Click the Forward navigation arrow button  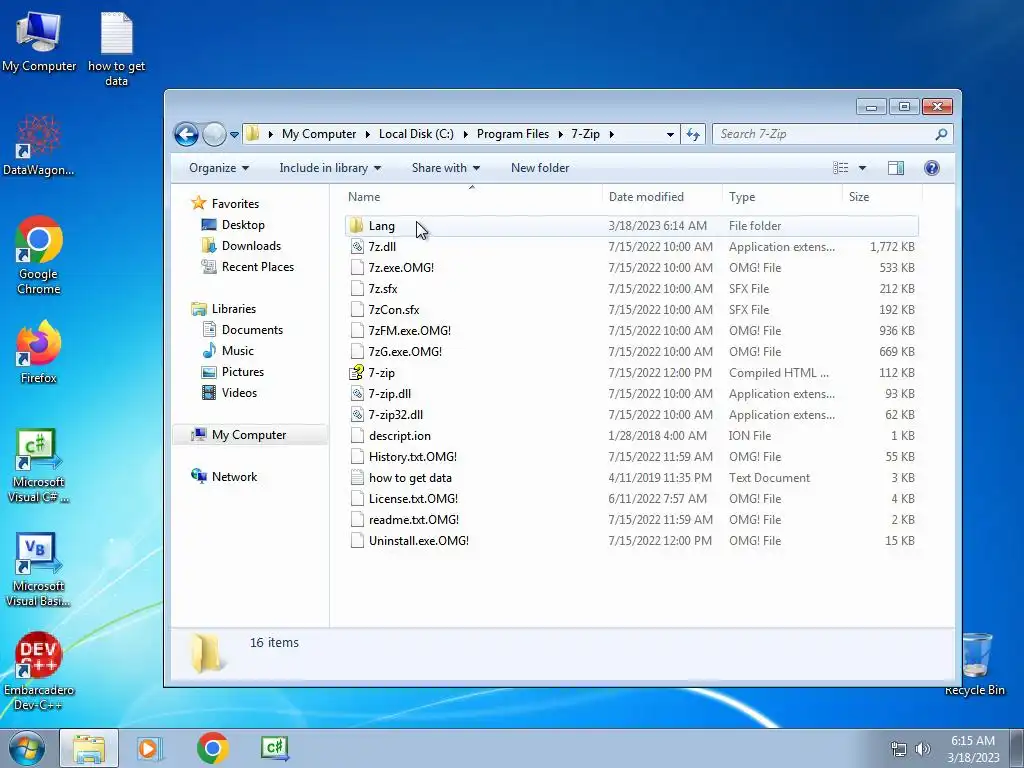pos(214,135)
